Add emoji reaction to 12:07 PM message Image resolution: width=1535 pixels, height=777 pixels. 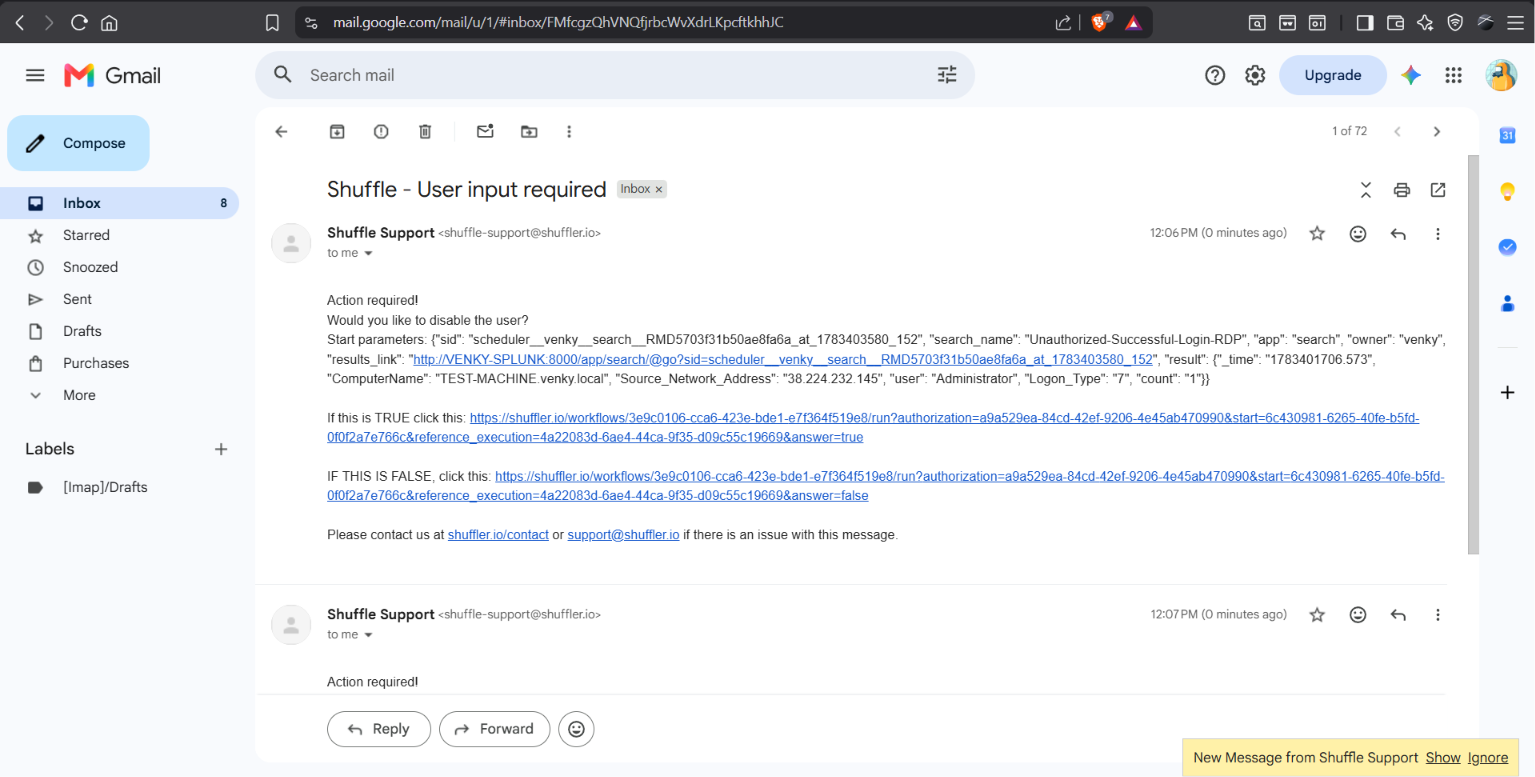(1358, 615)
